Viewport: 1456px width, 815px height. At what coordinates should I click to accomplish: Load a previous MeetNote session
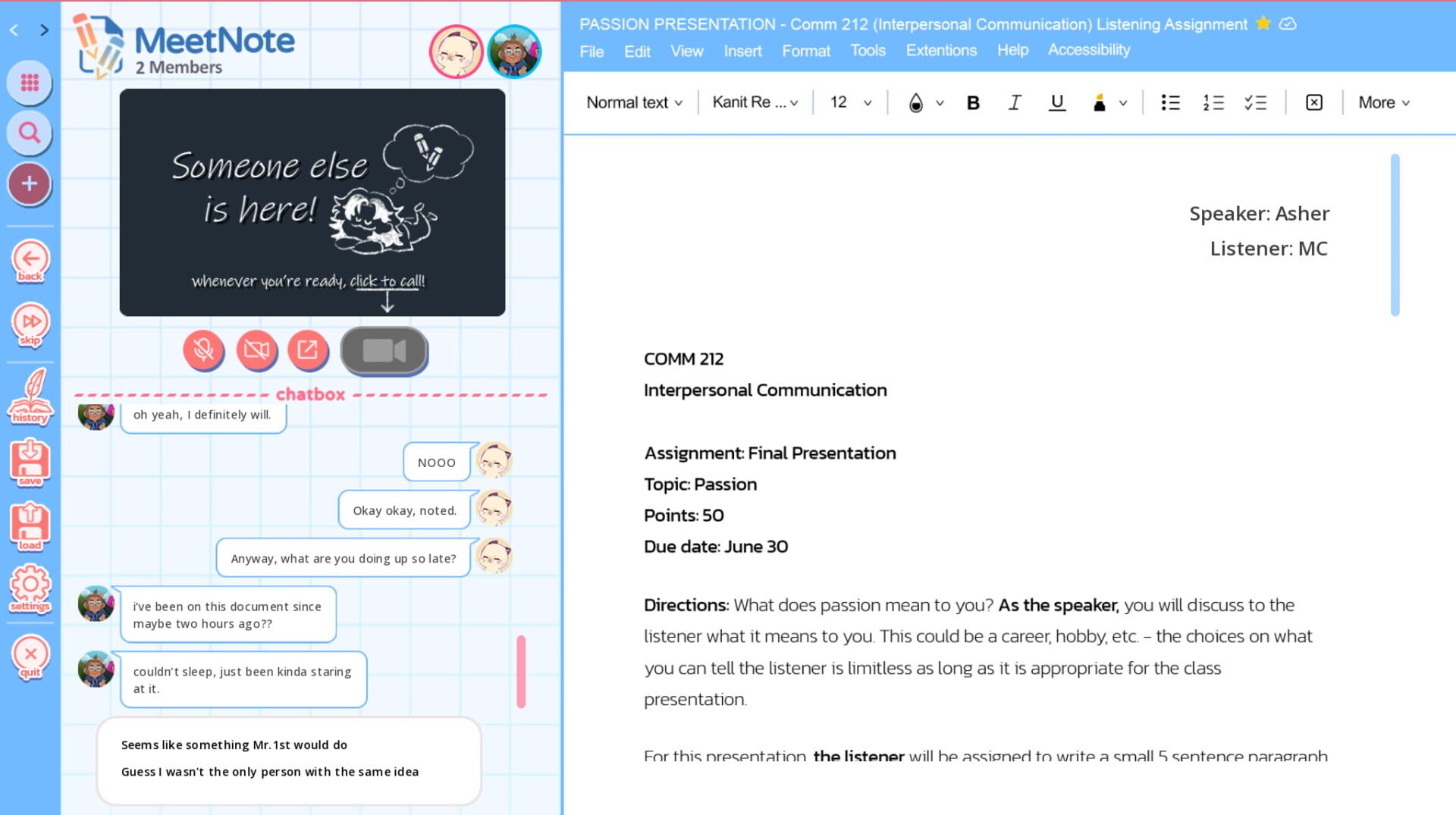click(30, 525)
